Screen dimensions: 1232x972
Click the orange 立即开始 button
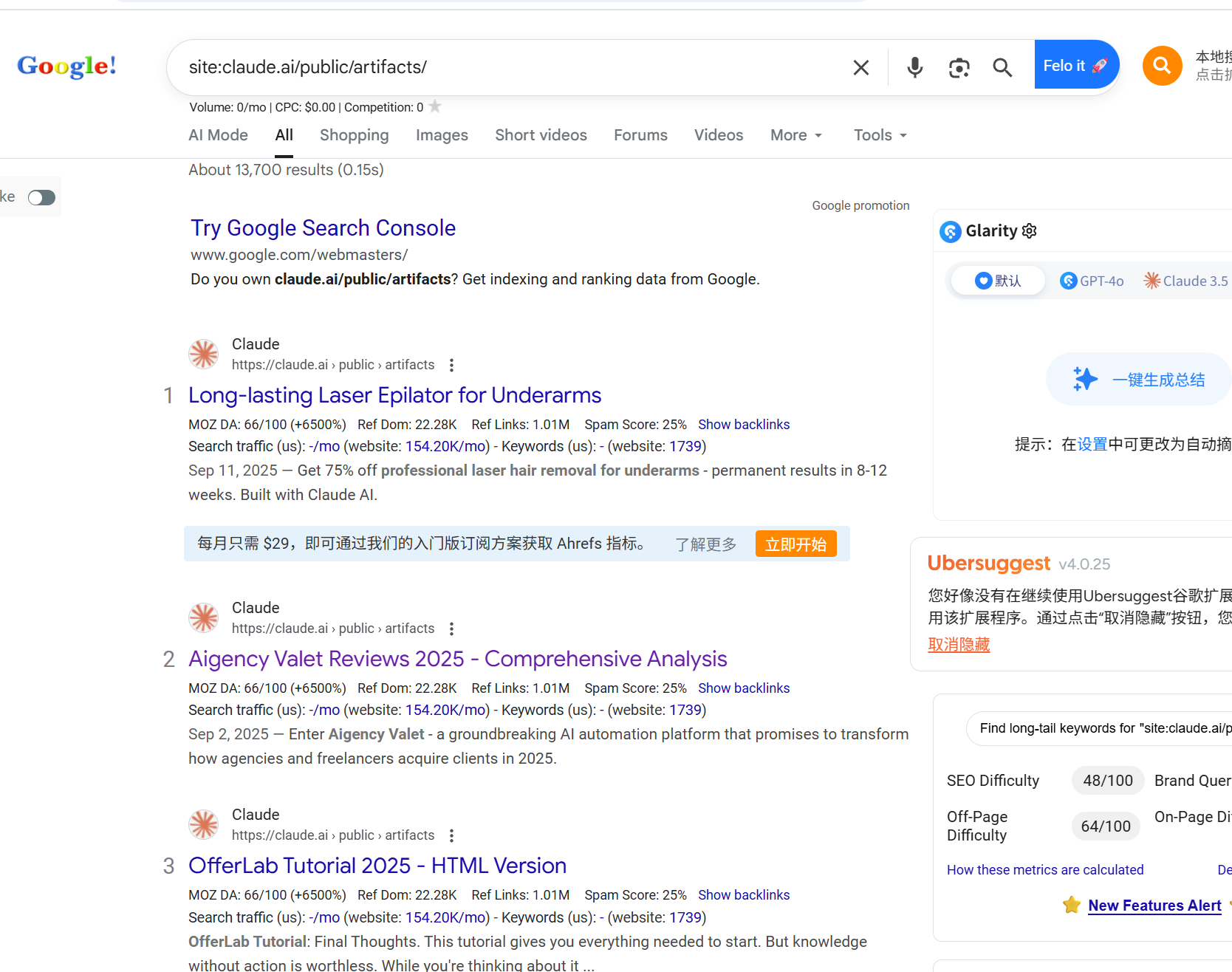coord(795,544)
